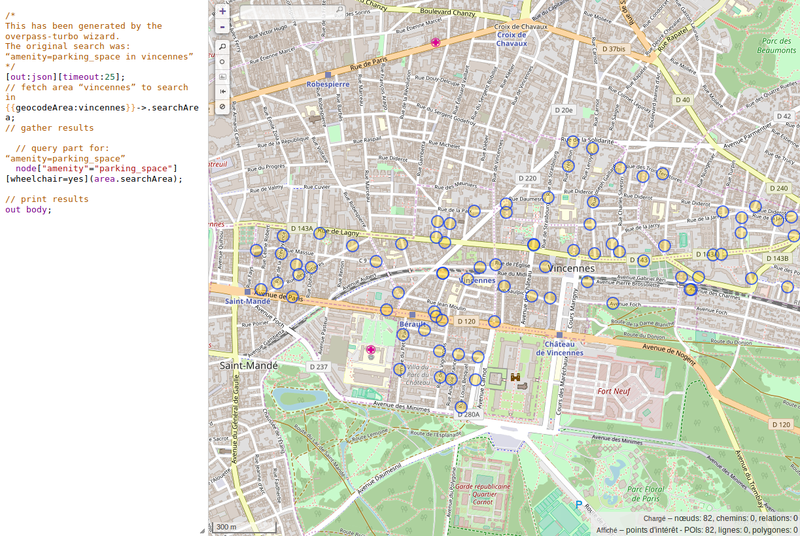Screen dimensions: 800x536
Task: Zoom in the map with plus button
Action: coord(222,11)
